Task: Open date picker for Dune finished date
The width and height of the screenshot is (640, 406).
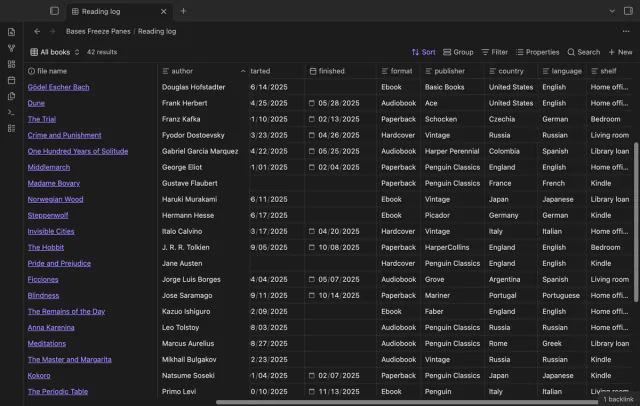Action: click(x=312, y=103)
